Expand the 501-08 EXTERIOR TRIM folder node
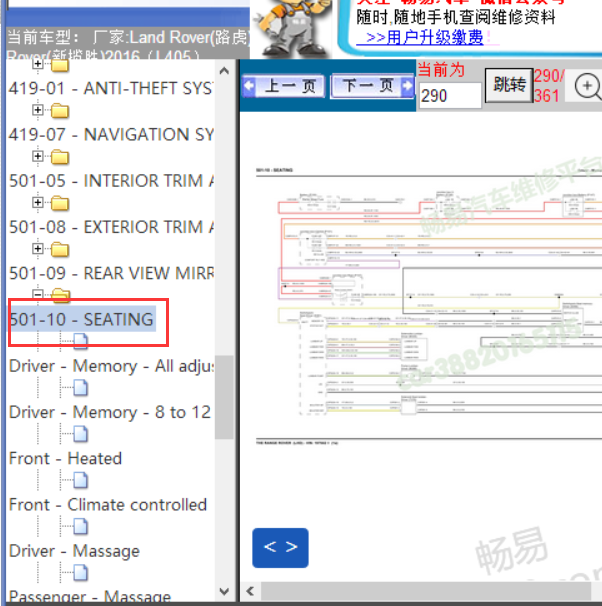Viewport: 602px width, 606px height. pyautogui.click(x=38, y=248)
